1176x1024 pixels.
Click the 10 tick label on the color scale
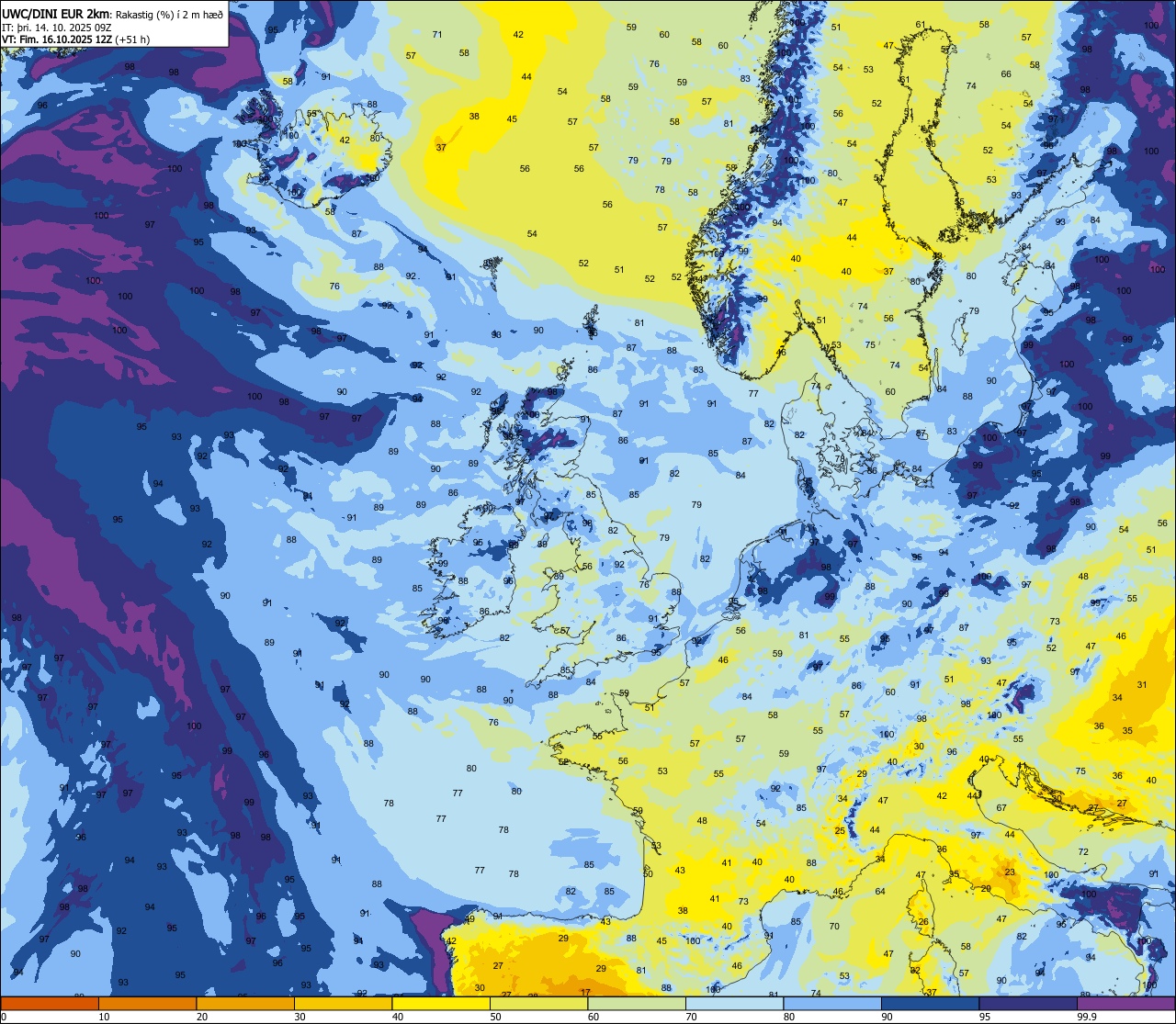click(x=104, y=1017)
